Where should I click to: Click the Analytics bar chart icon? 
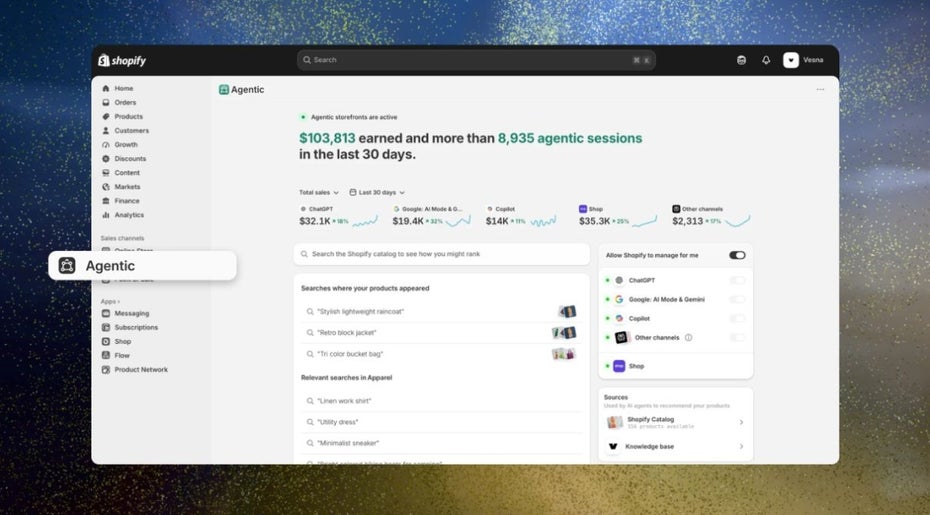point(106,215)
